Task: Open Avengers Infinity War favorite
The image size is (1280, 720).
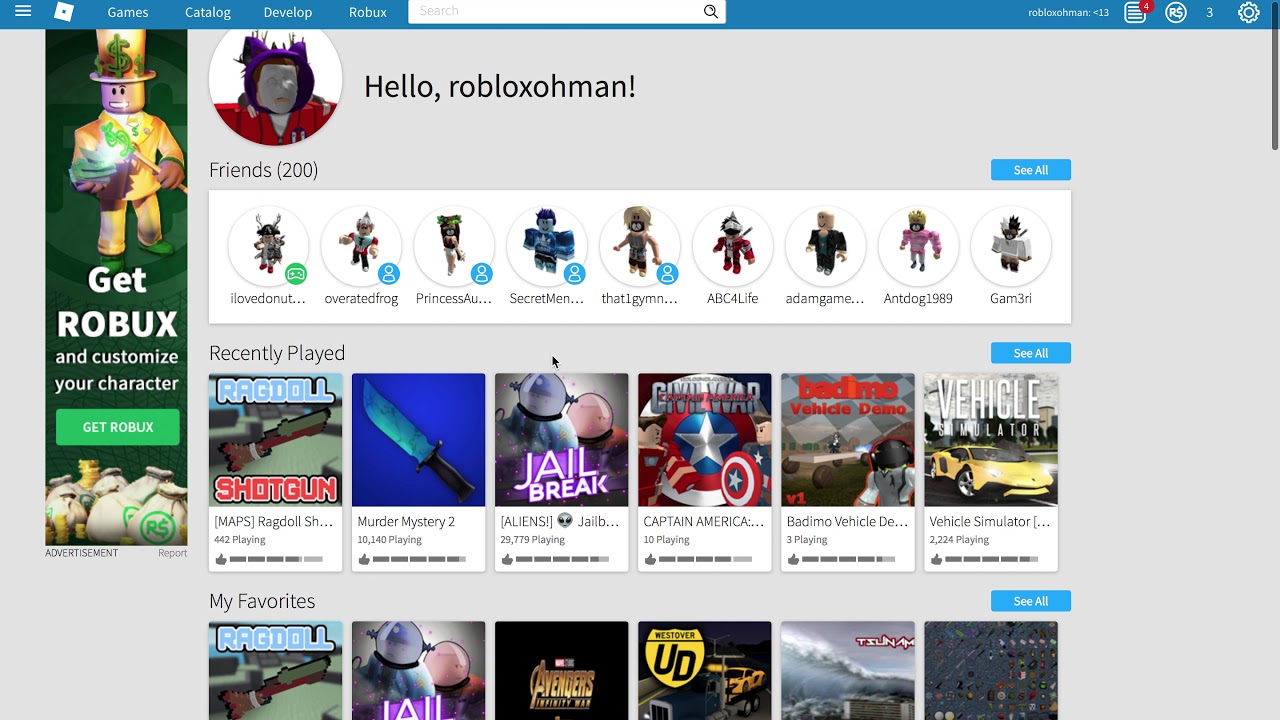Action: pos(561,671)
